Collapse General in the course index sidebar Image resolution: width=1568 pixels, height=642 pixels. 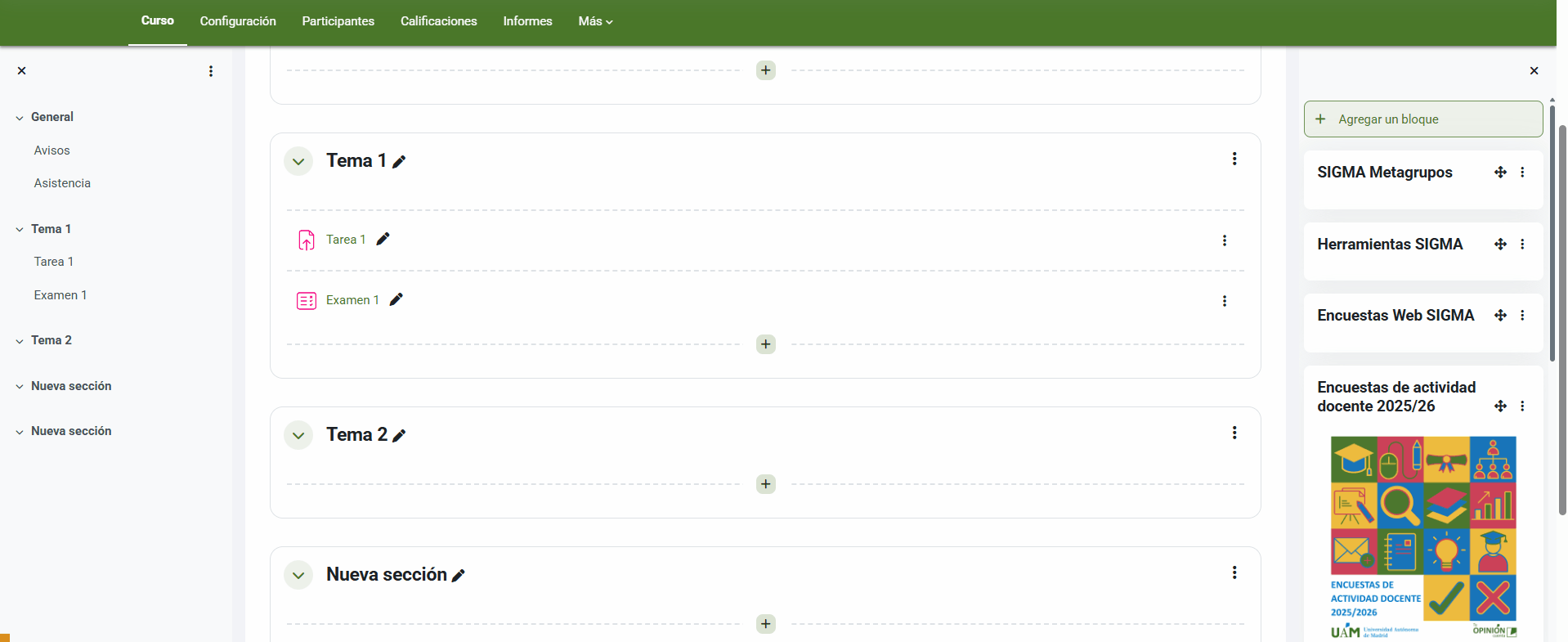pos(20,118)
